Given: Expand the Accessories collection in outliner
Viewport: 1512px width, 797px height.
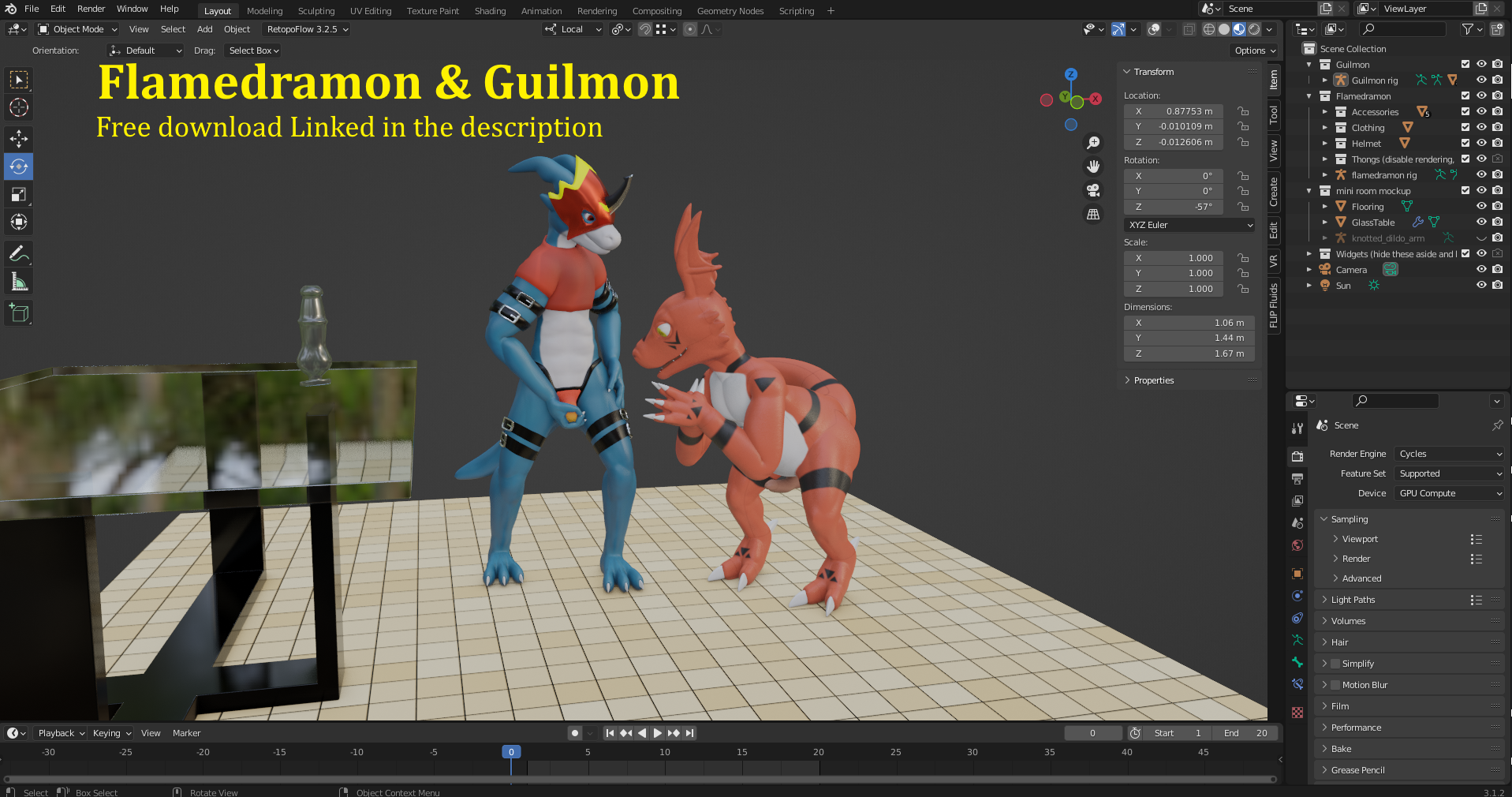Looking at the screenshot, I should tap(1325, 111).
